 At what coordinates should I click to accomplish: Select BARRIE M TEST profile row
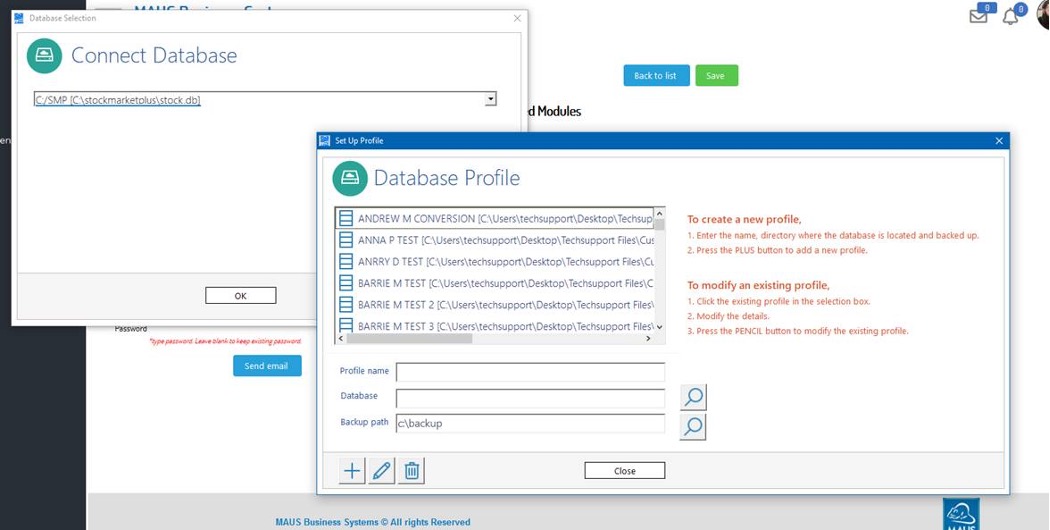[494, 283]
